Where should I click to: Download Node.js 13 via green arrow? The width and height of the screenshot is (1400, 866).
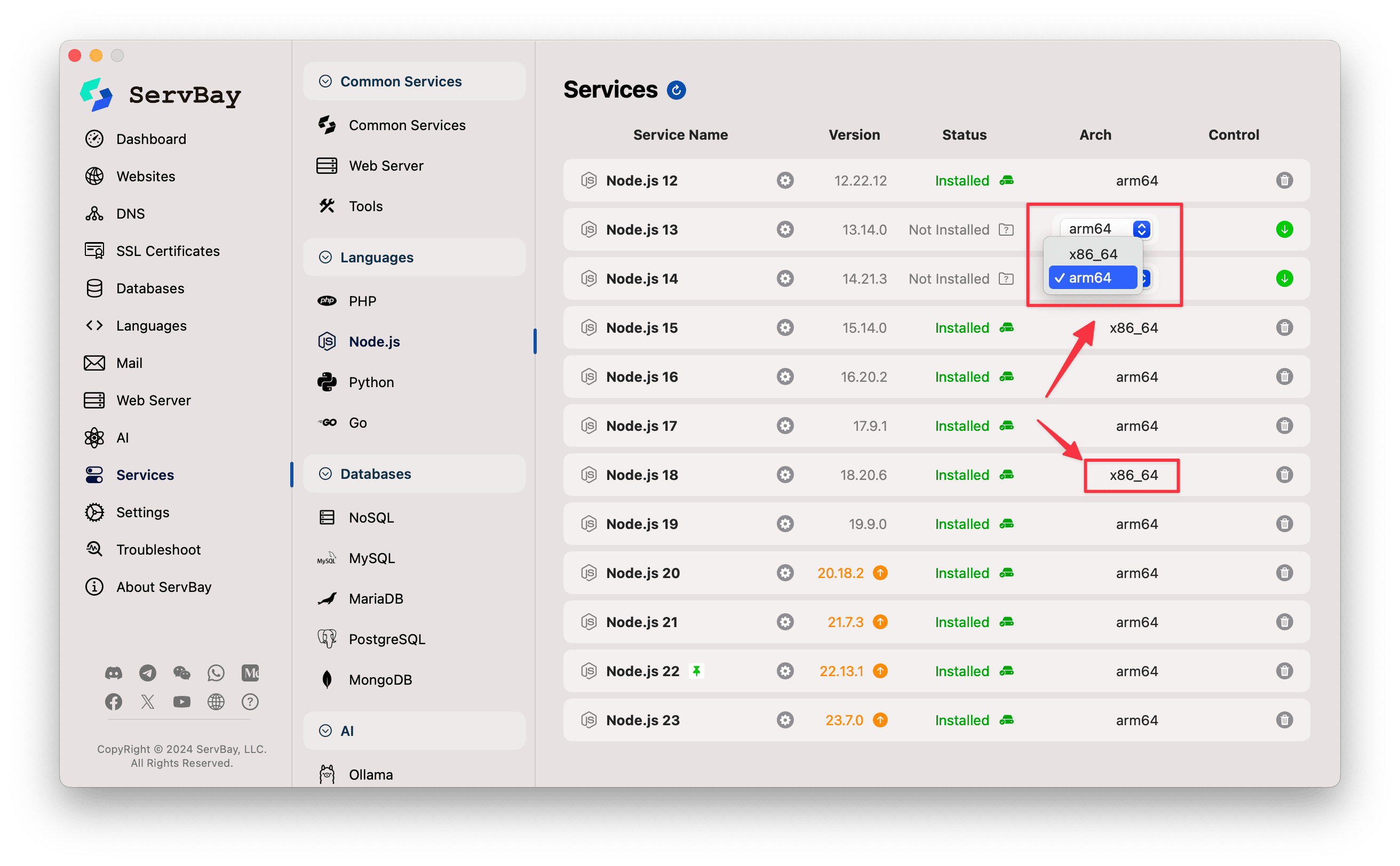coord(1285,229)
